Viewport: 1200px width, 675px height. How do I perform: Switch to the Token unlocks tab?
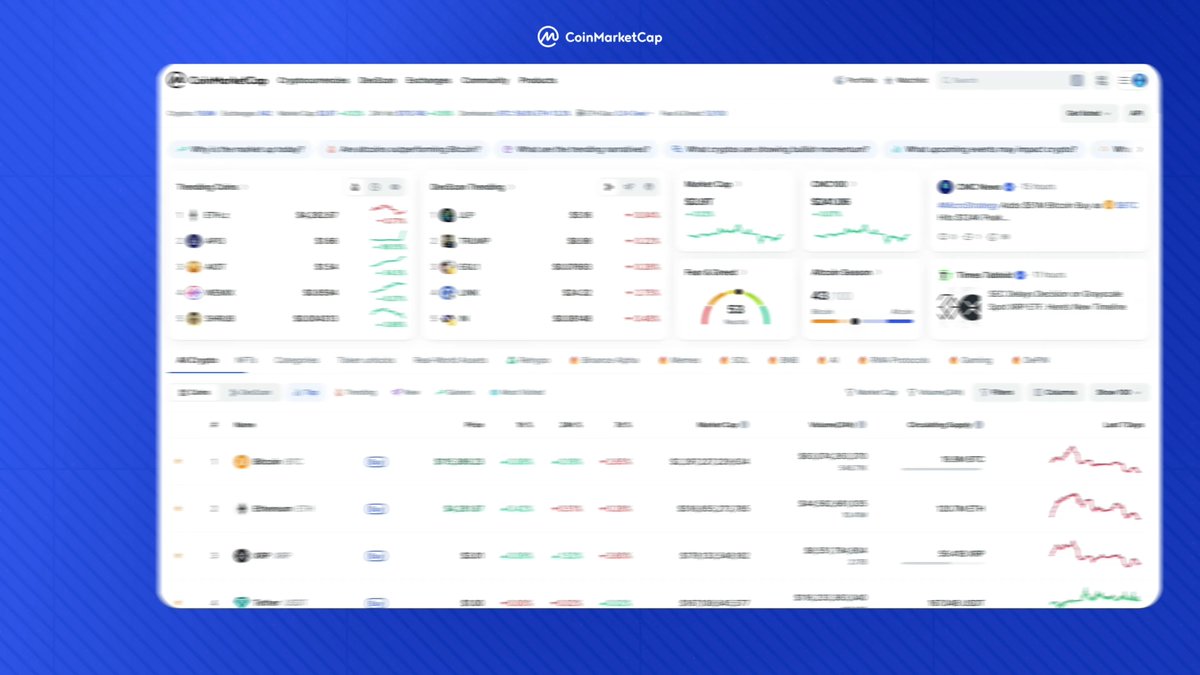point(365,360)
